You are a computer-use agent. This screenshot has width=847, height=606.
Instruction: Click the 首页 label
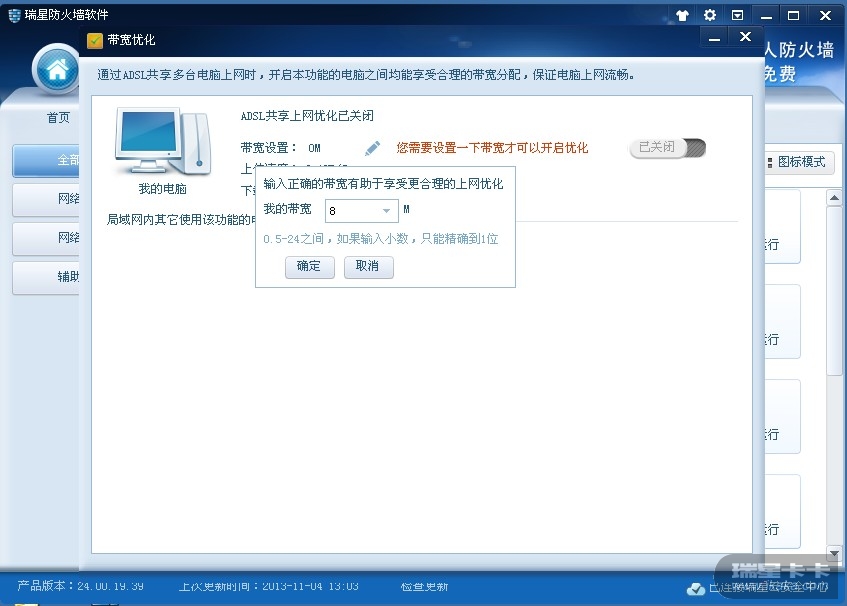coord(58,118)
